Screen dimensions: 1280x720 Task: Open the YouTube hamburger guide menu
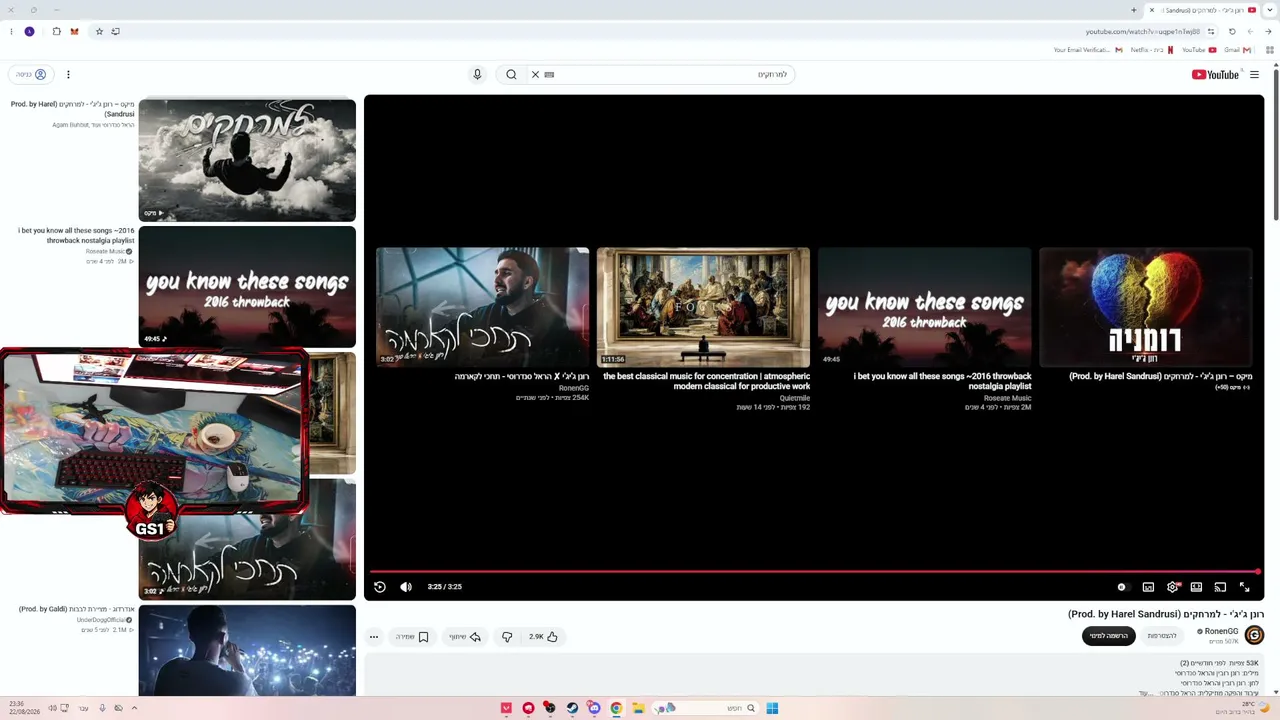[x=1254, y=74]
